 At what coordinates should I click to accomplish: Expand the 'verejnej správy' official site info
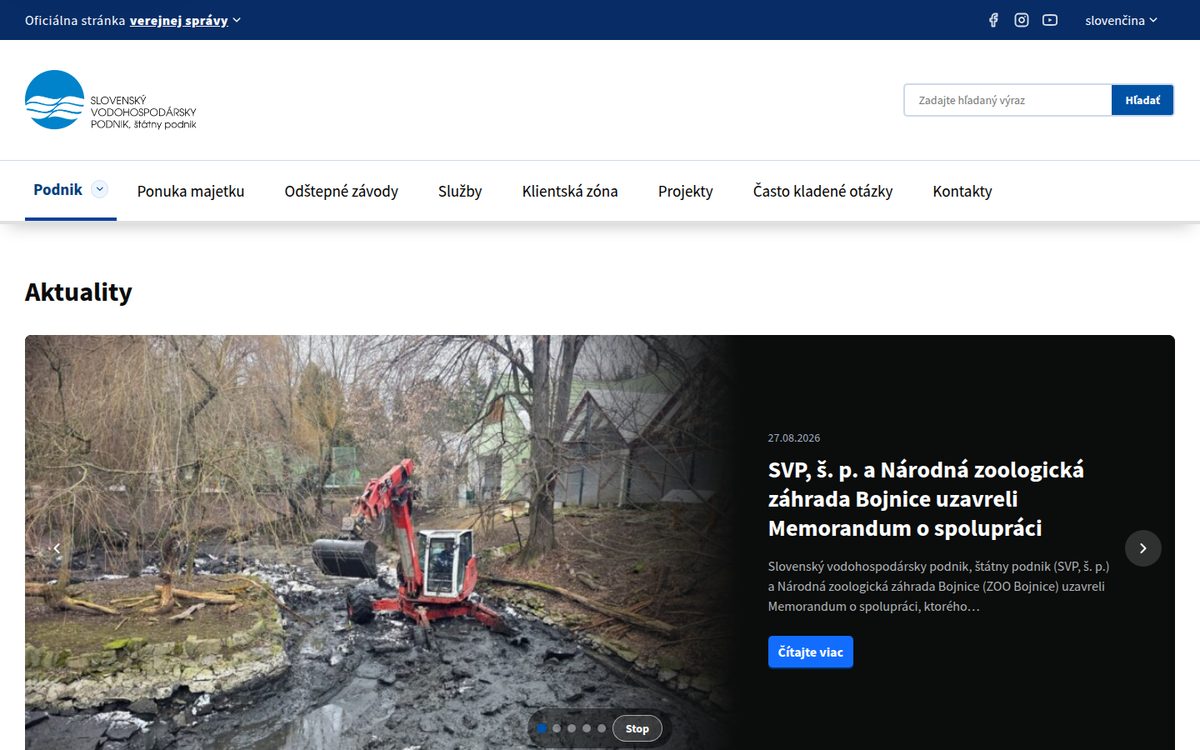(185, 20)
